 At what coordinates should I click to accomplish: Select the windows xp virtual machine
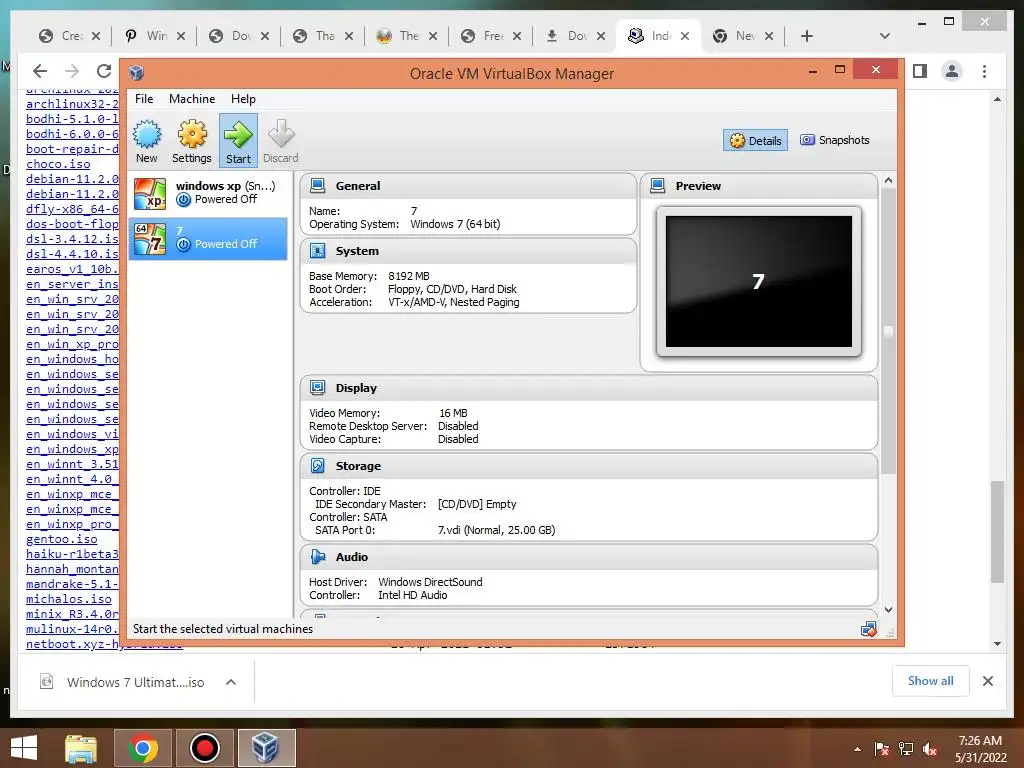[x=208, y=193]
